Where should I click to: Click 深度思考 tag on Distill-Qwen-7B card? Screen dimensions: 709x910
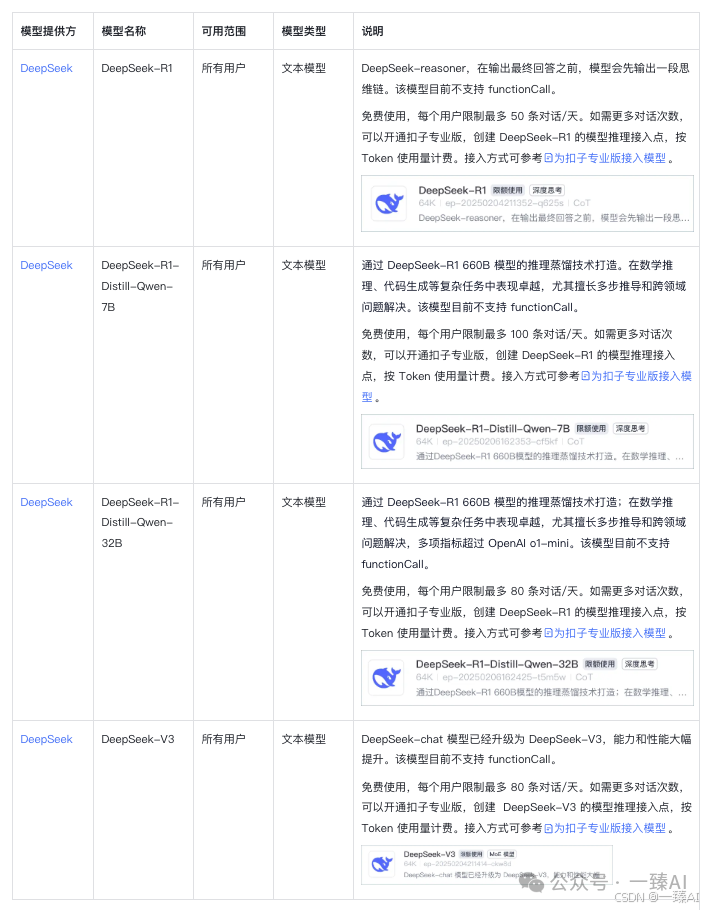631,428
